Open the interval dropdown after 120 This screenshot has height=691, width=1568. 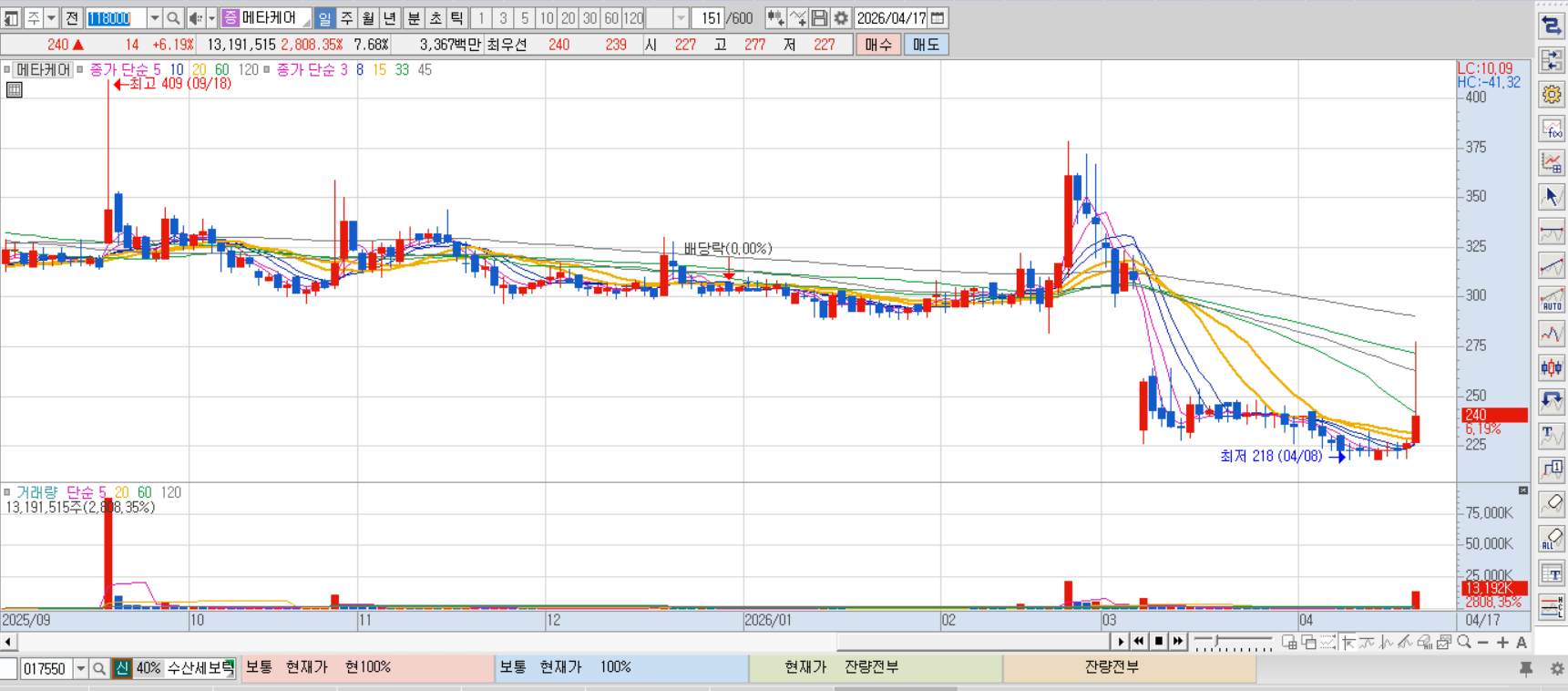coord(681,18)
